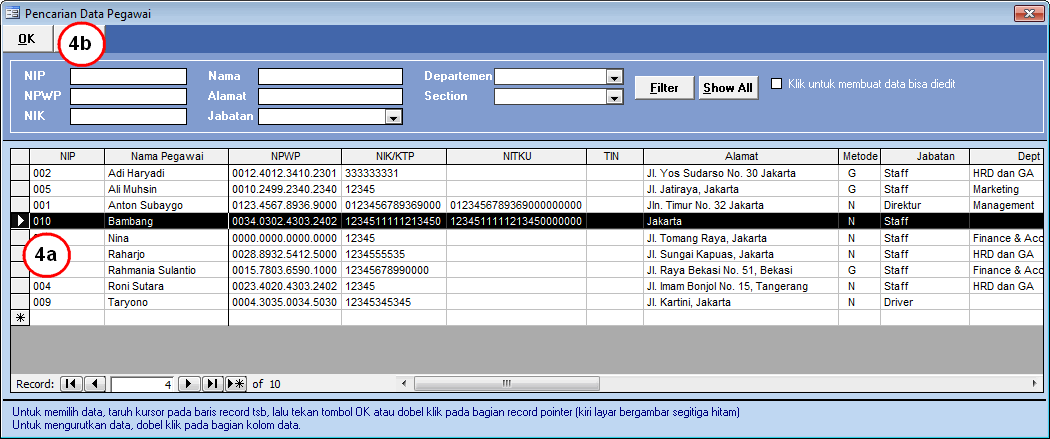Image resolution: width=1050 pixels, height=439 pixels.
Task: Click the OK button
Action: pos(27,39)
